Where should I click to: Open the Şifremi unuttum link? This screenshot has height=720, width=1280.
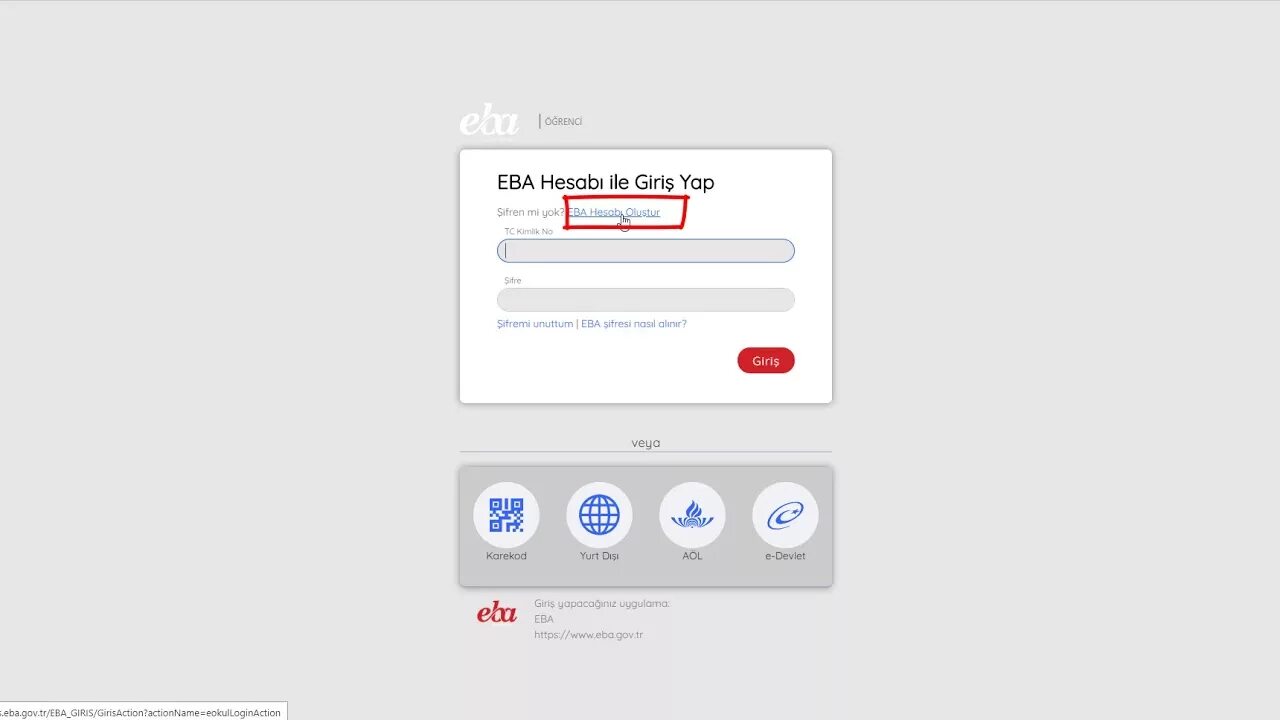[x=535, y=324]
